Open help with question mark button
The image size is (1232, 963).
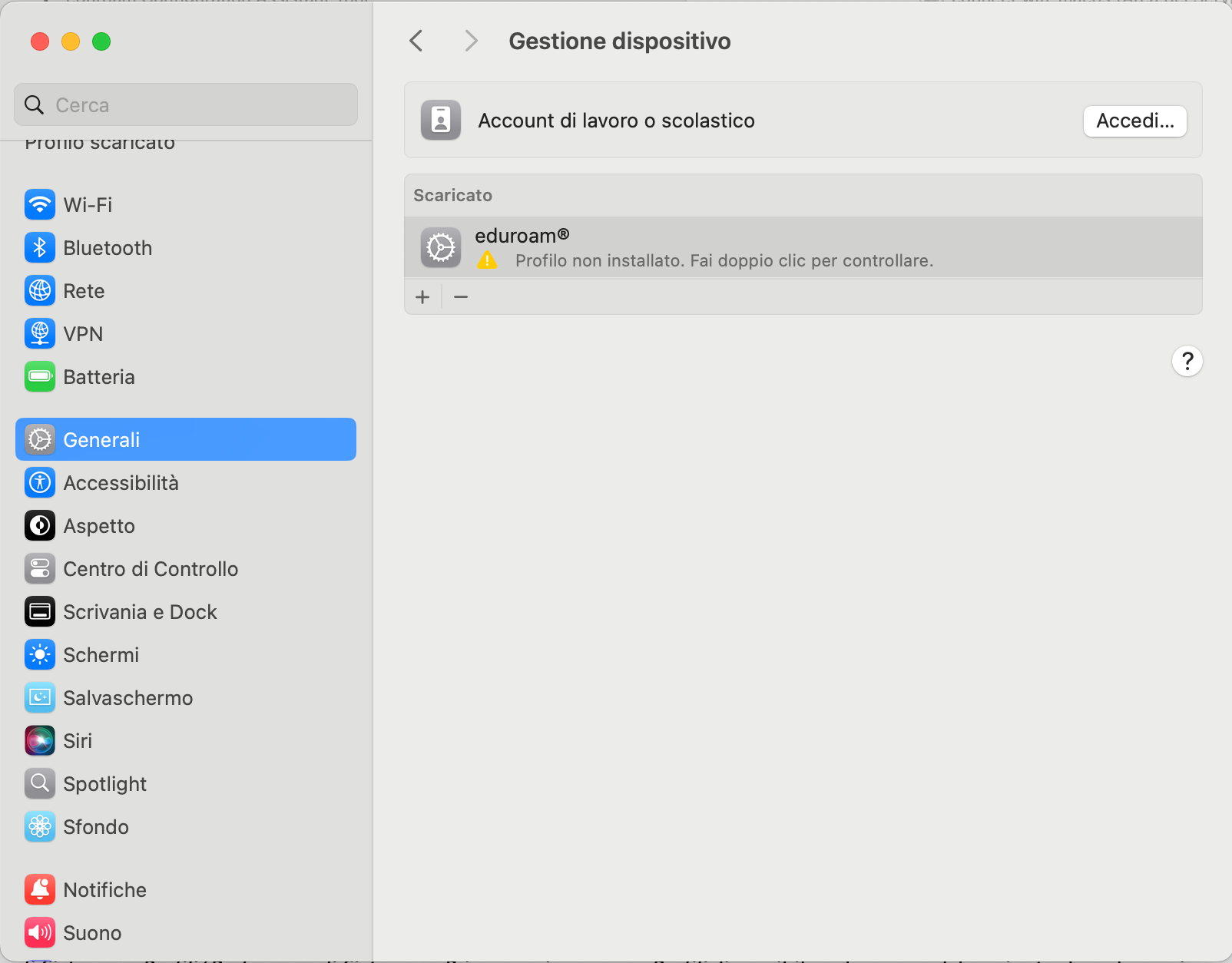coord(1187,361)
